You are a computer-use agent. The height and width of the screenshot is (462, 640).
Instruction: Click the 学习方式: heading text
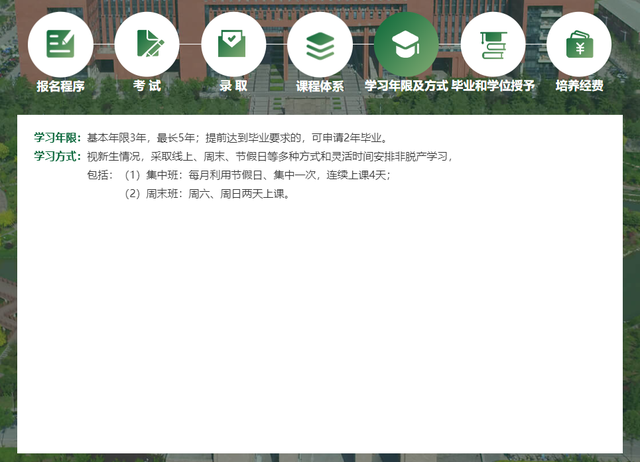[58, 156]
